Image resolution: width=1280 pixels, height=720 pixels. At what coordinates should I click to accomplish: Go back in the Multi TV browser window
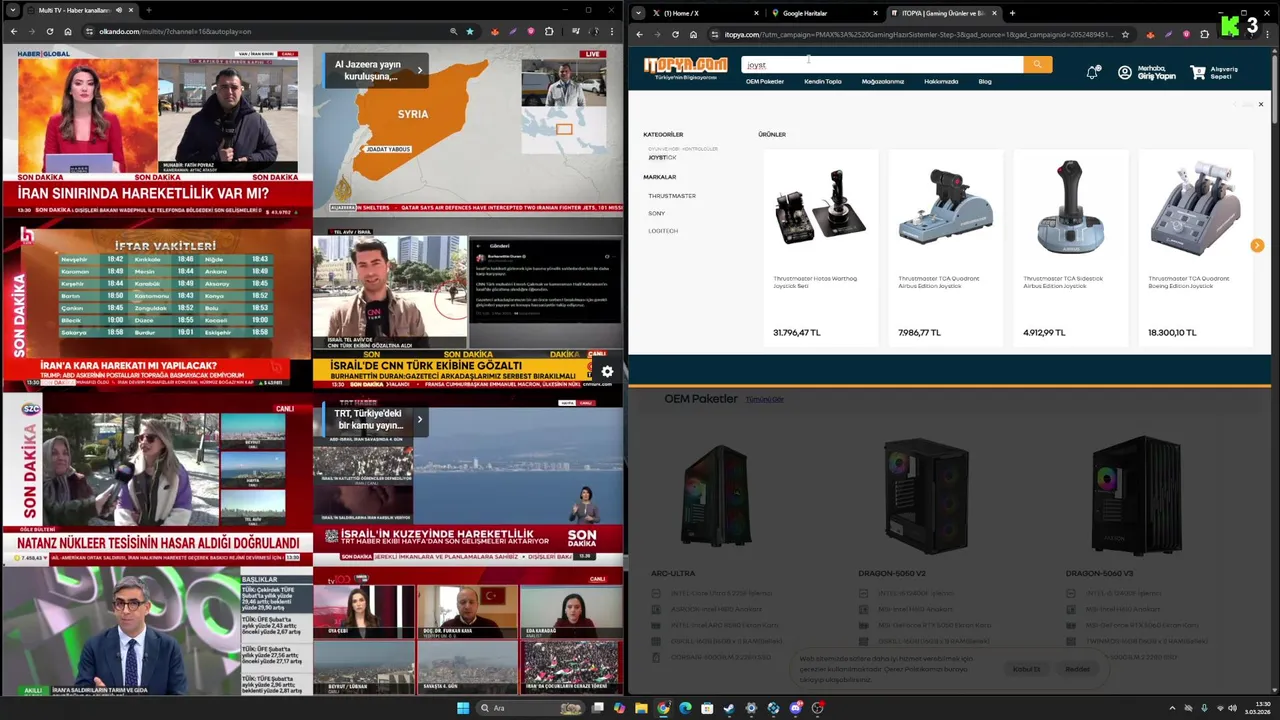coord(13,31)
